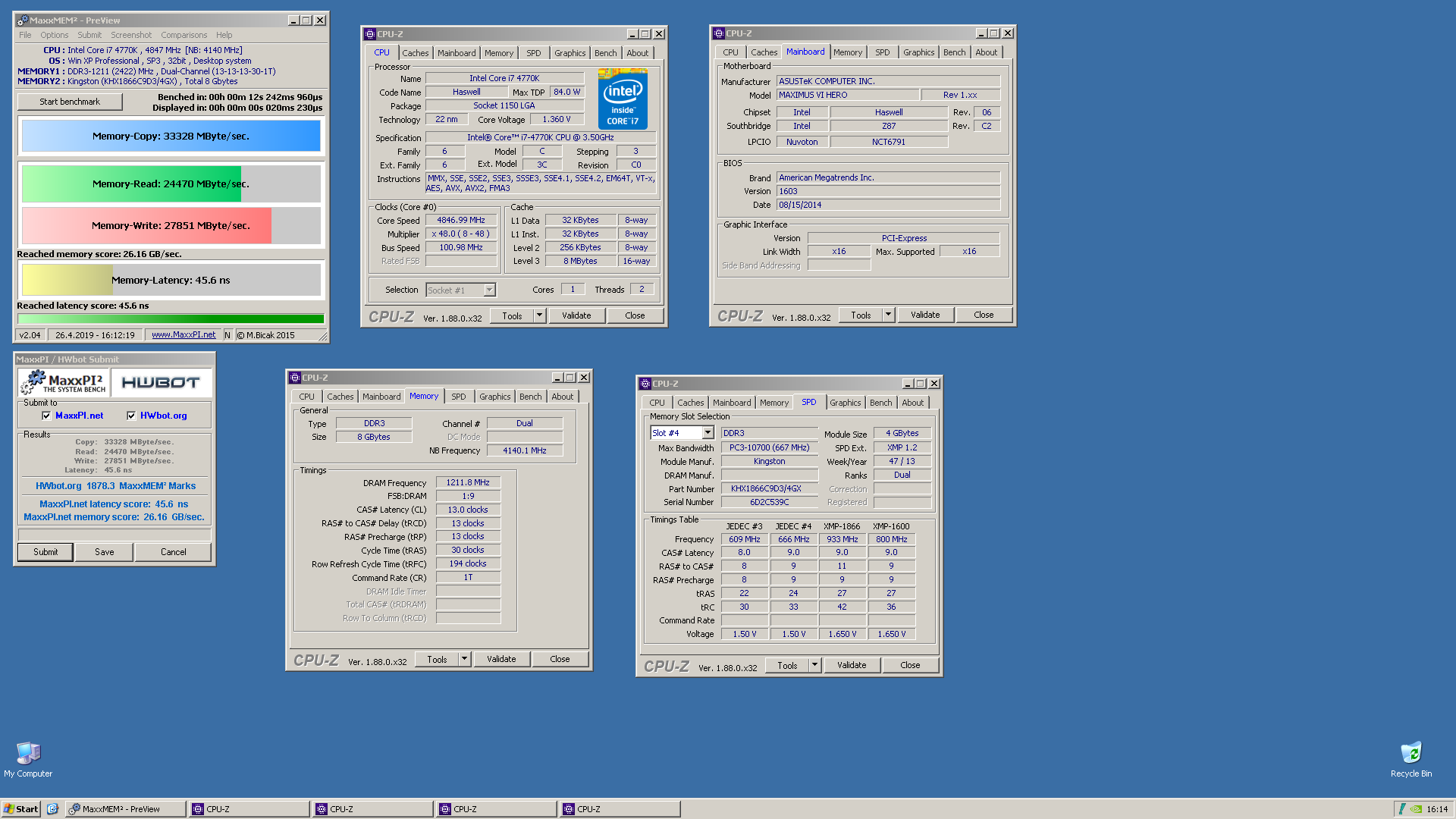Switch to the Mainboard tab in the SPD window
Image resolution: width=1456 pixels, height=819 pixels.
[x=732, y=403]
